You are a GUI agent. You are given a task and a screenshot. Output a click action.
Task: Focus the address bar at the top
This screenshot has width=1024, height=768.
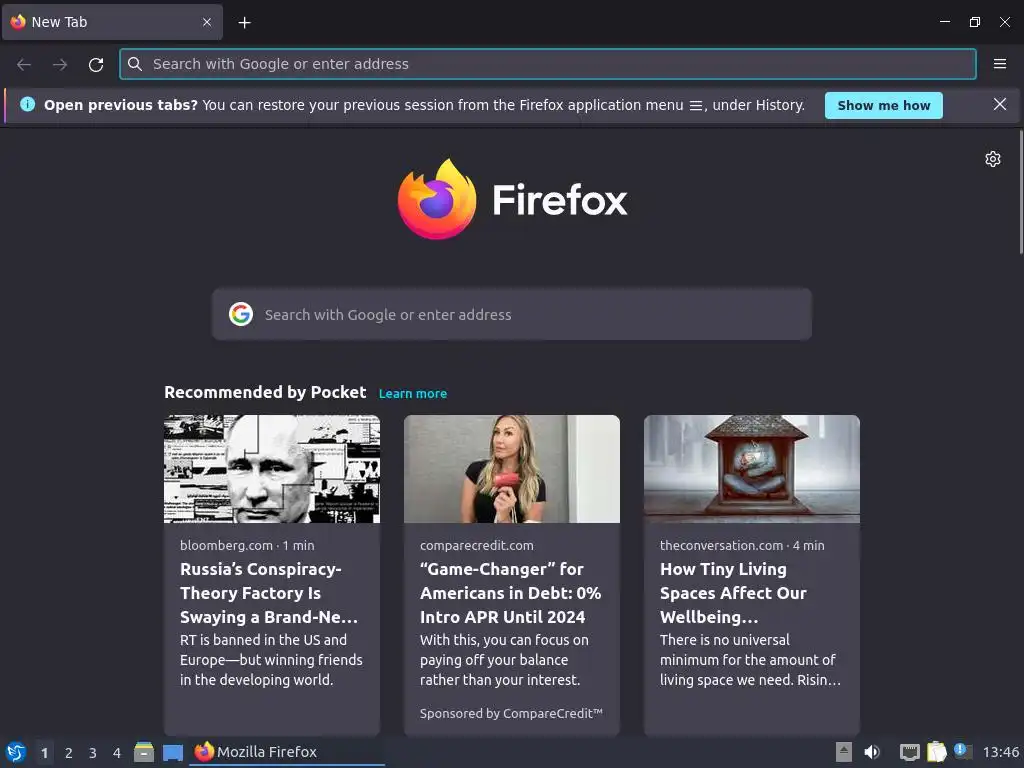point(548,64)
